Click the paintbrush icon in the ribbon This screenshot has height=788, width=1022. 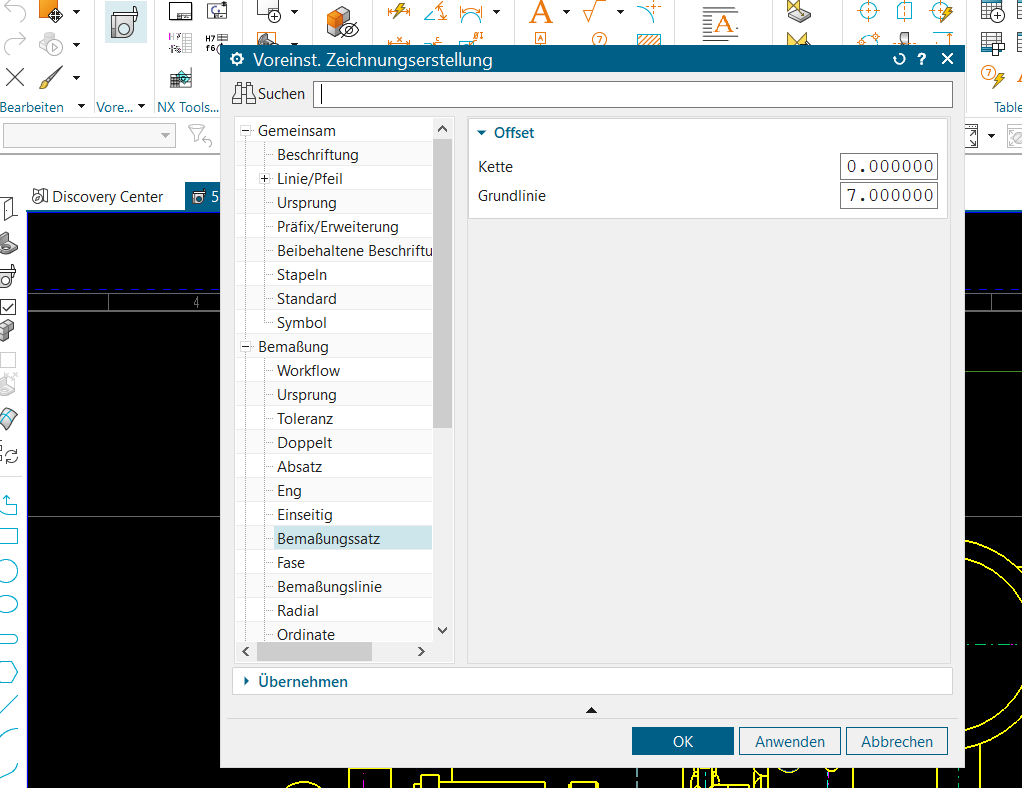point(50,77)
